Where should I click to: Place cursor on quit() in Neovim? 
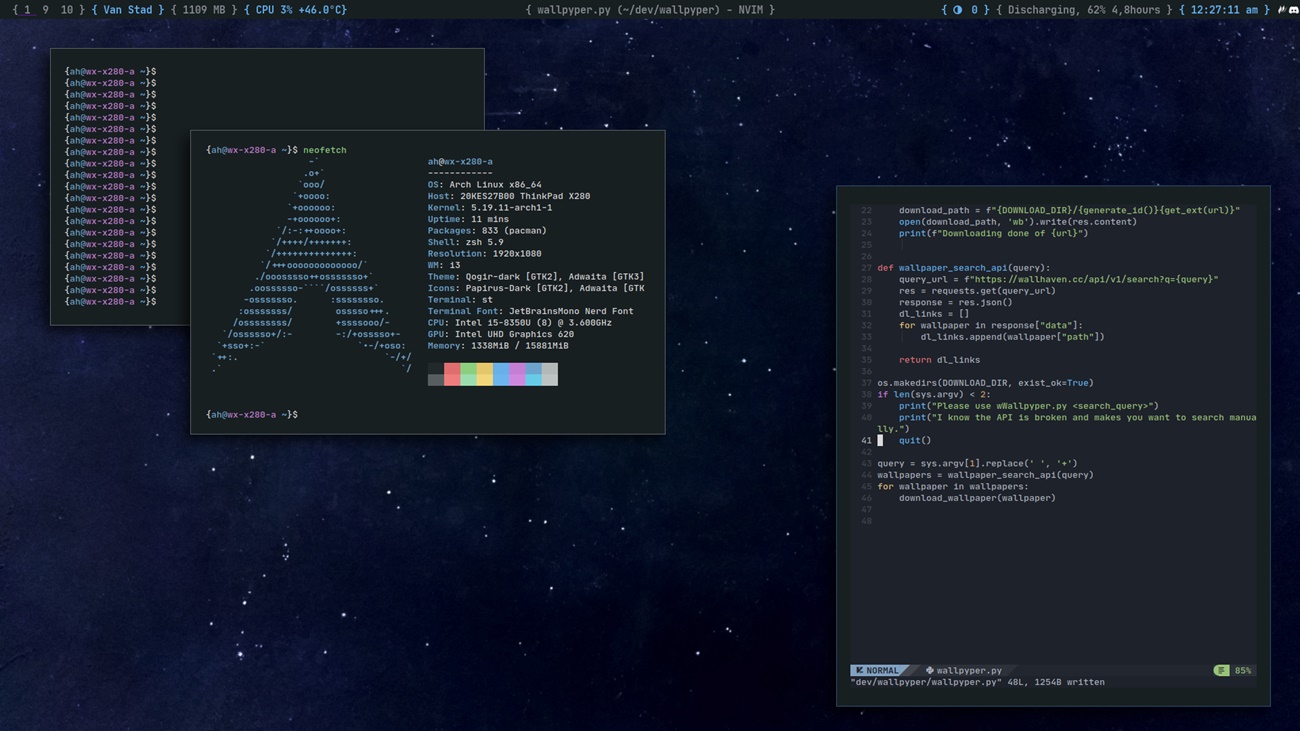[915, 440]
